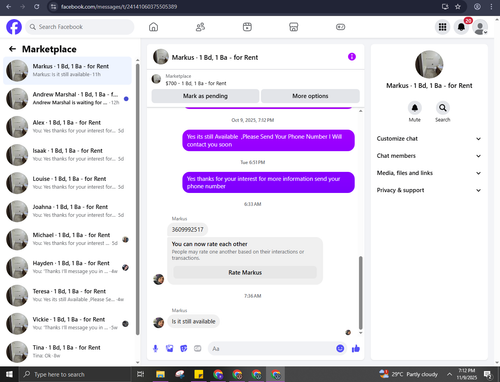Open the Markus conversation in the list

click(x=67, y=70)
